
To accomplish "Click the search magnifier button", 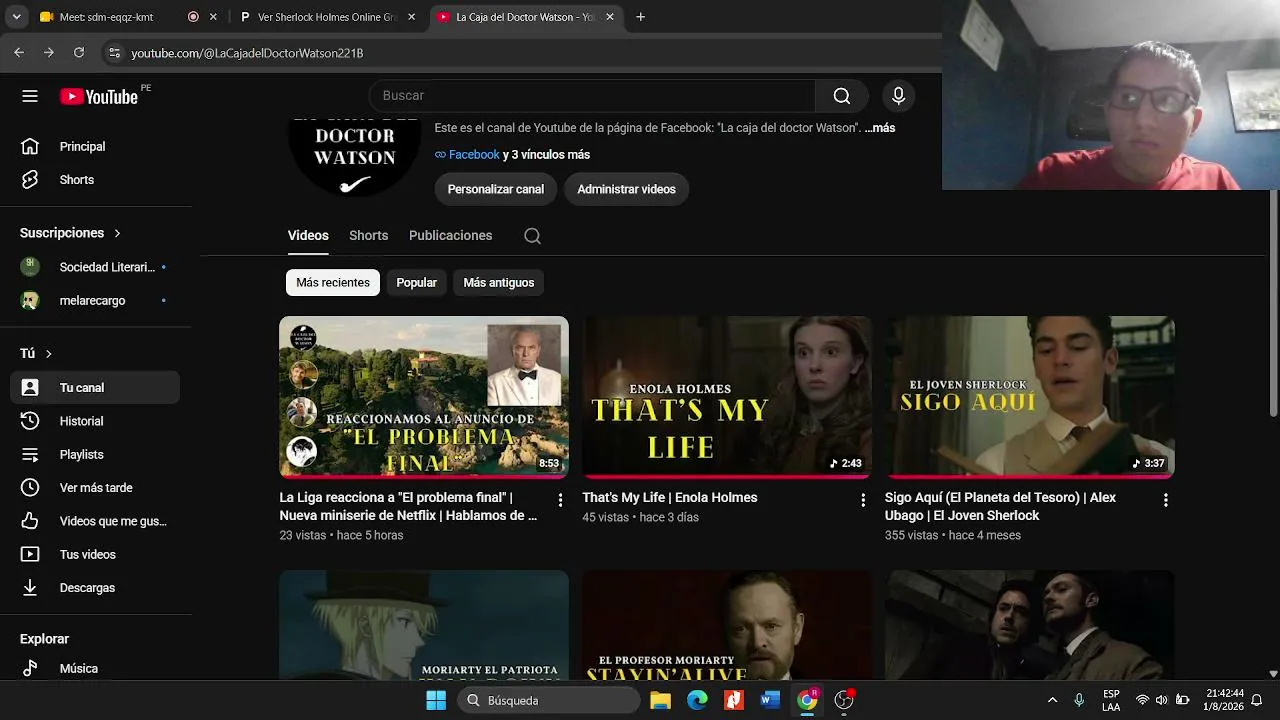I will coord(842,96).
